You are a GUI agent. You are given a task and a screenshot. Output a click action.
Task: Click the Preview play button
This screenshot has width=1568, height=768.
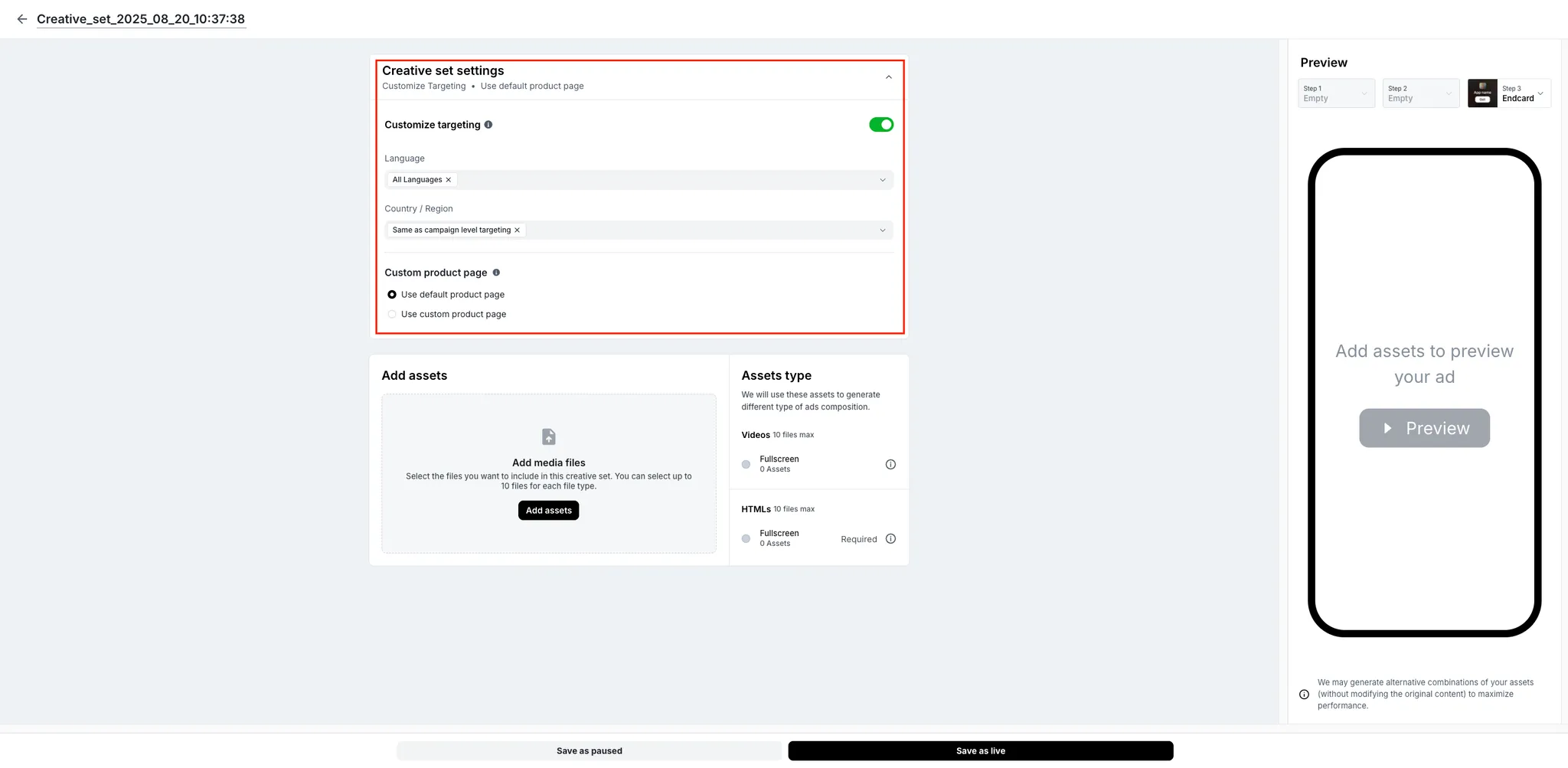1425,428
